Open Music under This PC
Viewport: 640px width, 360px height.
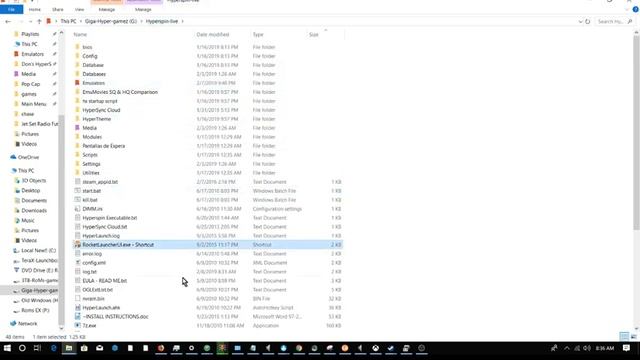28,220
